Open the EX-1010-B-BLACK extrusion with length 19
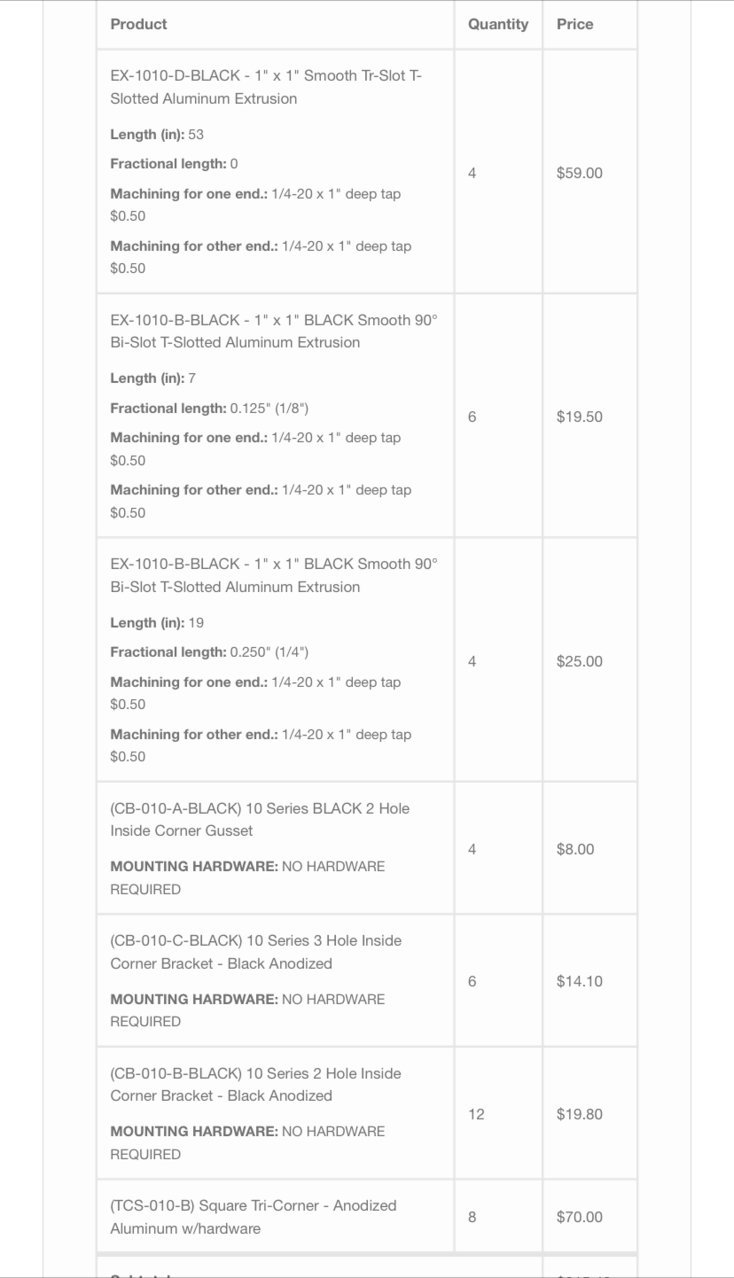 coord(274,575)
